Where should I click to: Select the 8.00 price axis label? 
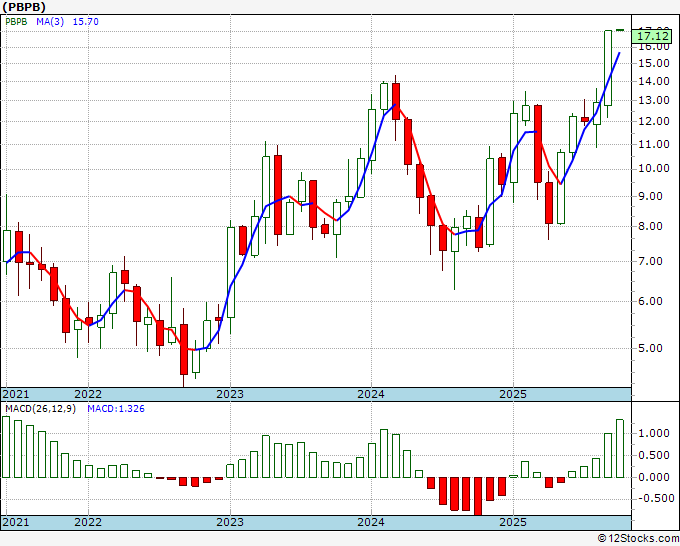[651, 226]
